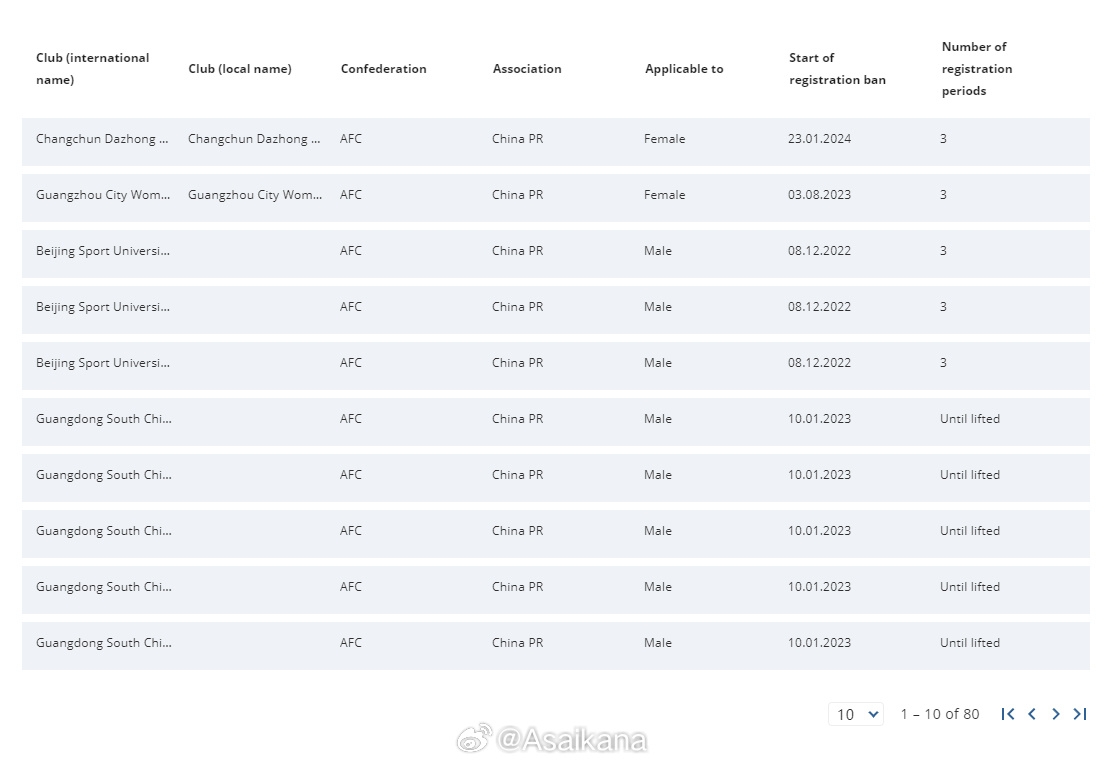
Task: Click the Applicable to column header
Action: pyautogui.click(x=684, y=68)
